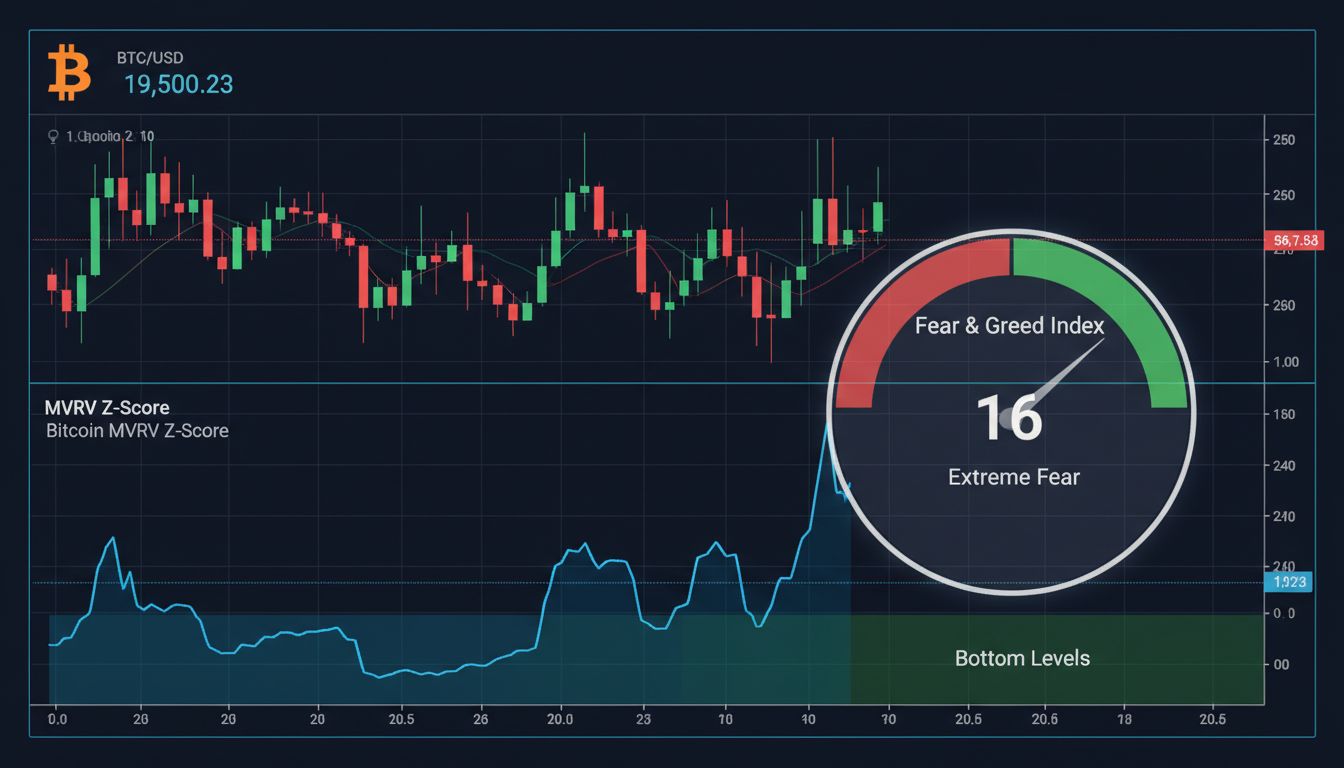Click the 18 tick on the time axis

(1124, 719)
